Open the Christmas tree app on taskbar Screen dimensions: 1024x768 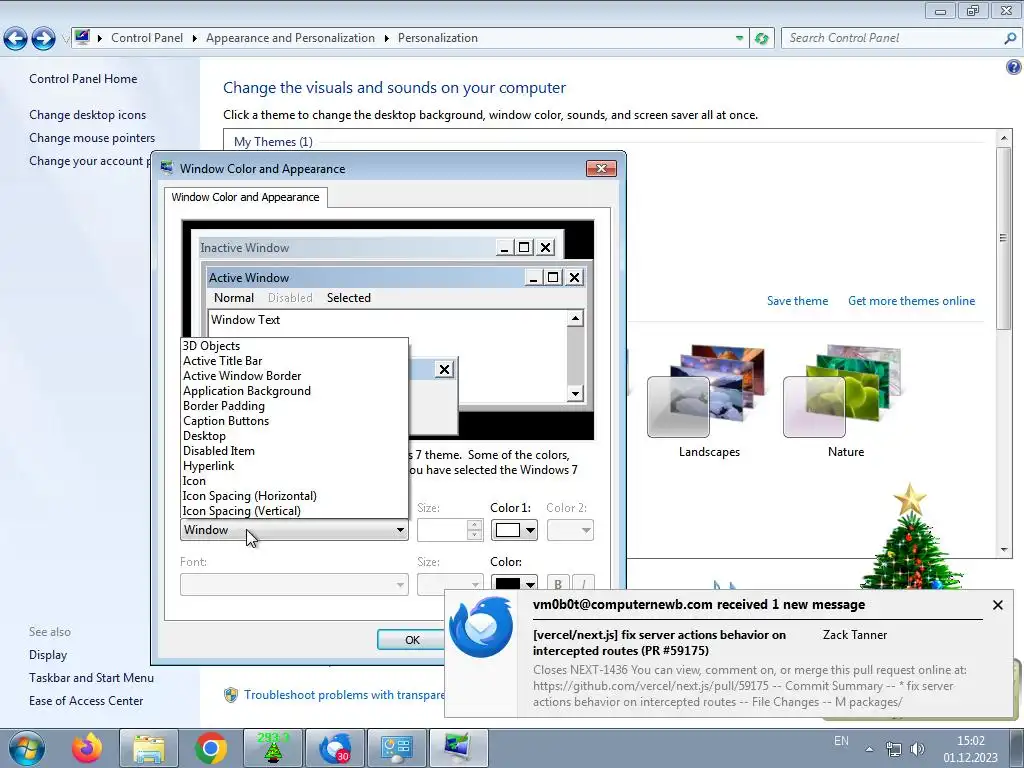click(272, 748)
